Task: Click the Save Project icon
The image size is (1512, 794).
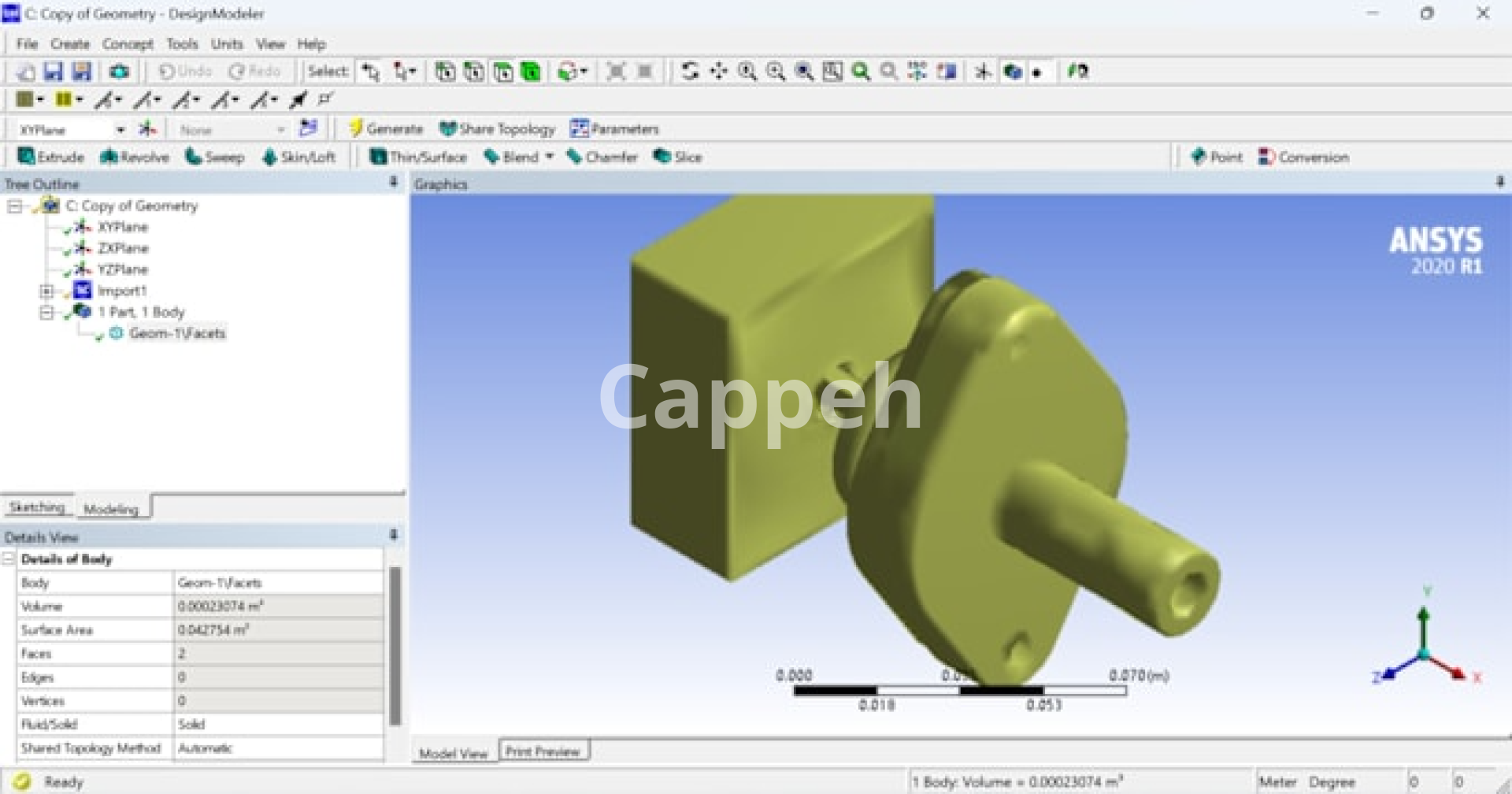Action: click(53, 72)
